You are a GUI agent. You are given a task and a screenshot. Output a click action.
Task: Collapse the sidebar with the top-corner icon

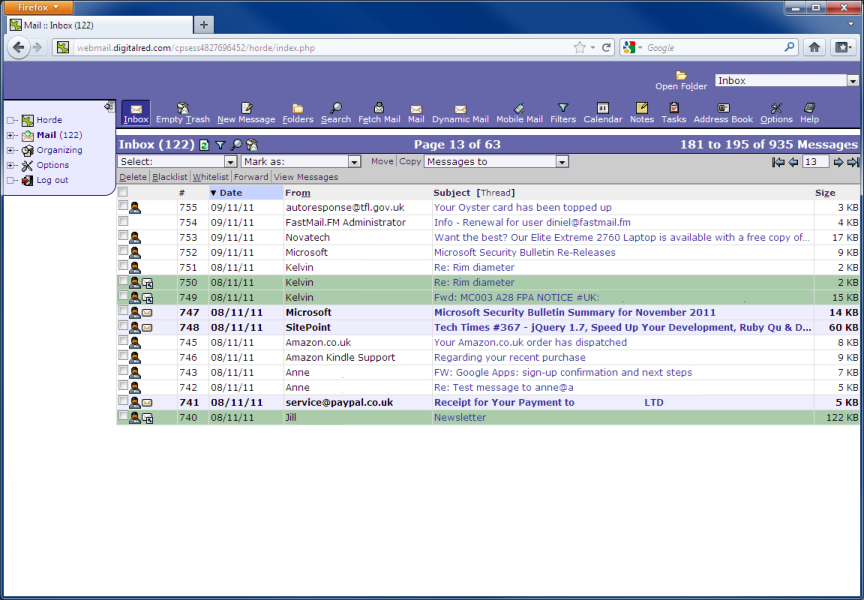coord(109,107)
